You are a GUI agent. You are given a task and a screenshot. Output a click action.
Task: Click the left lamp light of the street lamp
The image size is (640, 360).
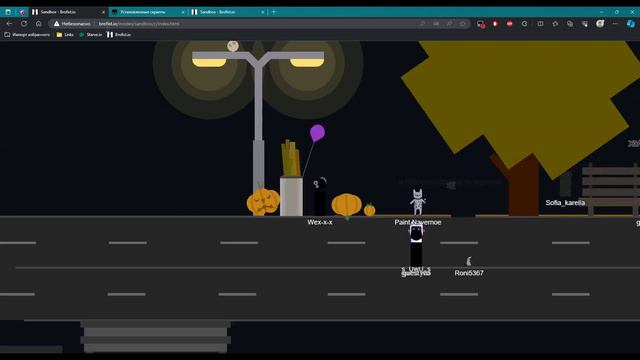point(209,62)
